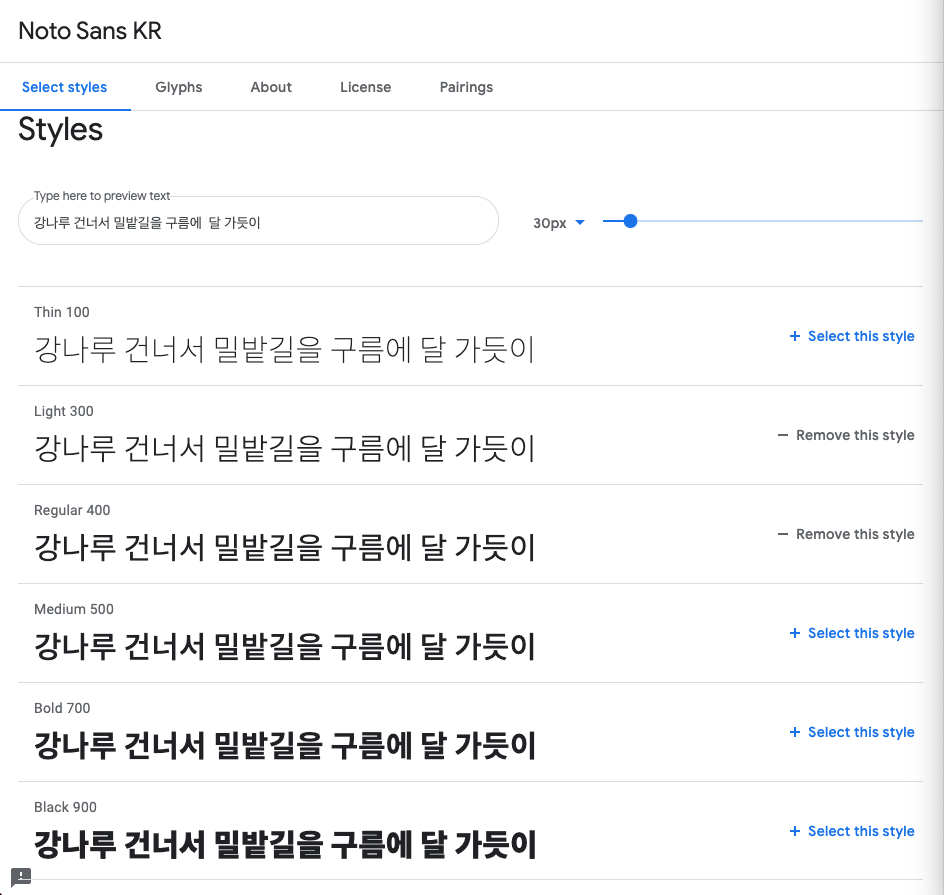The width and height of the screenshot is (944, 895).
Task: Click the plus icon for Thin 100
Action: (795, 336)
